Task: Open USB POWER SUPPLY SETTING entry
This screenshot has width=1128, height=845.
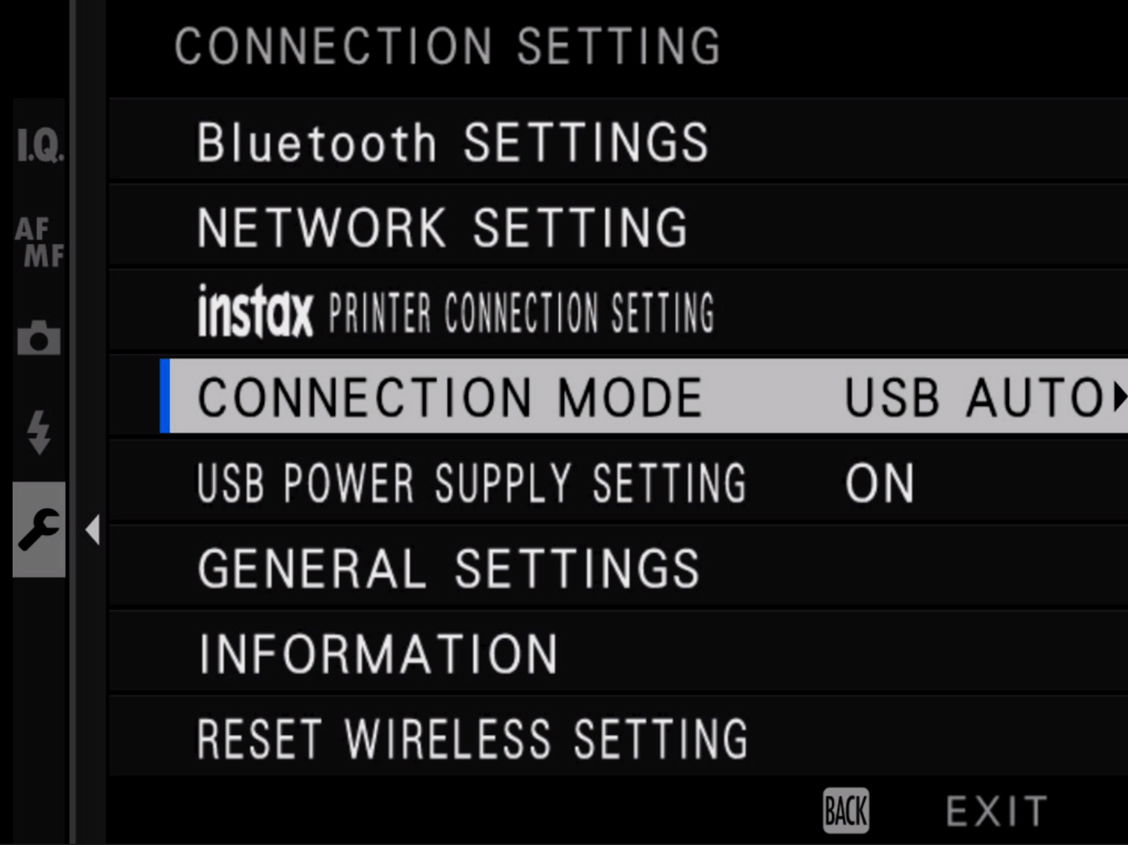Action: pyautogui.click(x=471, y=484)
